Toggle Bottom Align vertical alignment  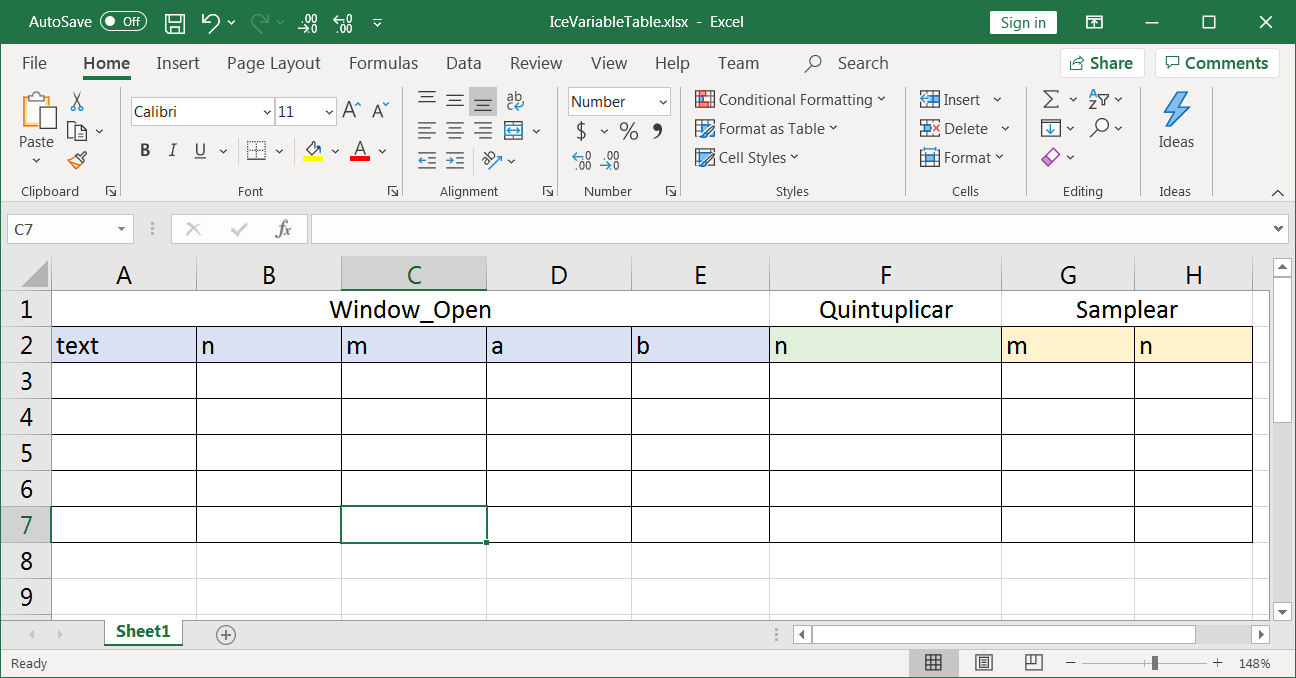pyautogui.click(x=483, y=100)
